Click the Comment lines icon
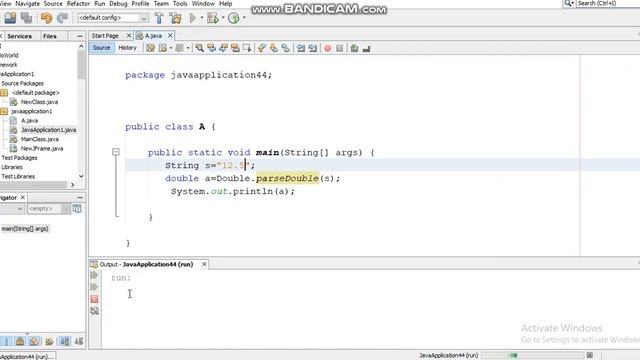Image resolution: width=640 pixels, height=360 pixels. coord(354,48)
